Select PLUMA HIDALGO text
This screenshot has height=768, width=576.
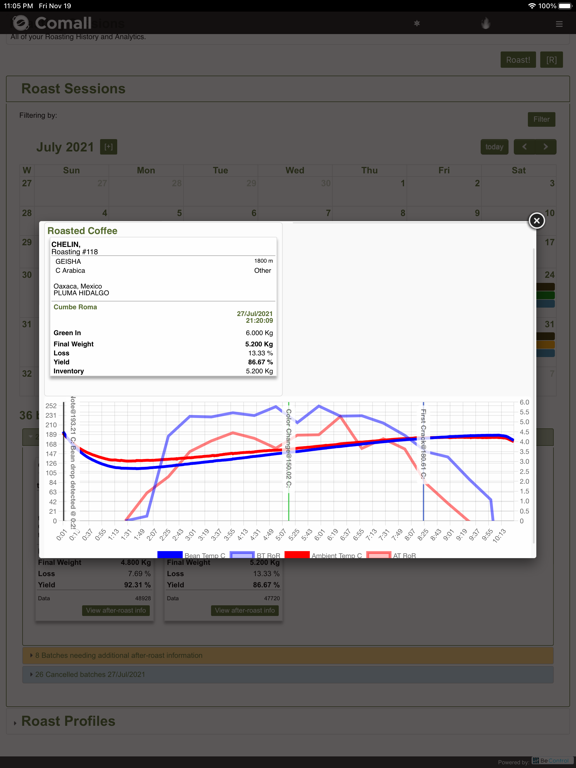(x=81, y=293)
